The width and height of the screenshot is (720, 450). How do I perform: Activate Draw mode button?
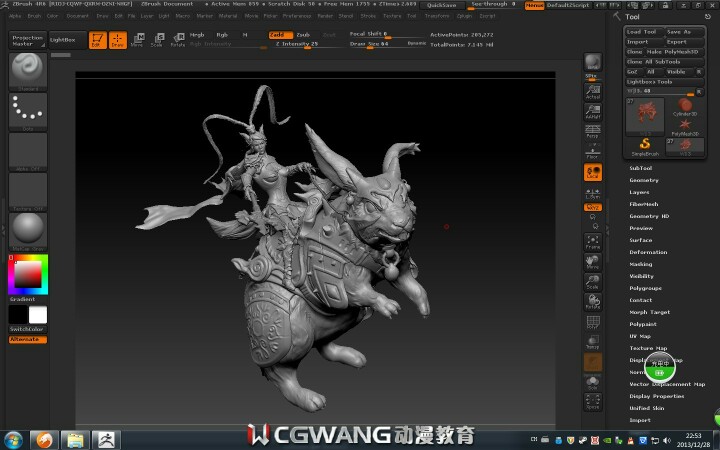pyautogui.click(x=118, y=40)
